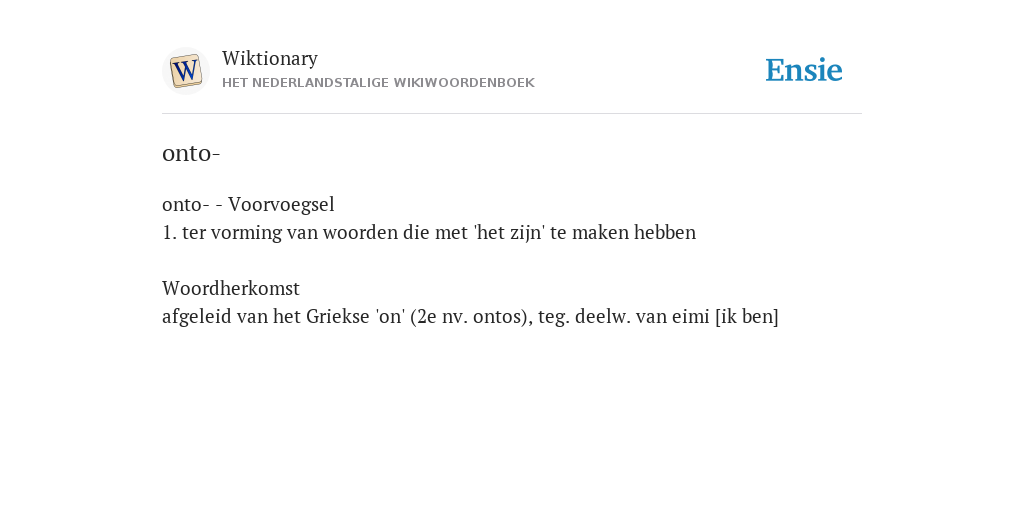The image size is (1024, 512).
Task: Click the quoted Greek word 'on'
Action: pyautogui.click(x=390, y=317)
